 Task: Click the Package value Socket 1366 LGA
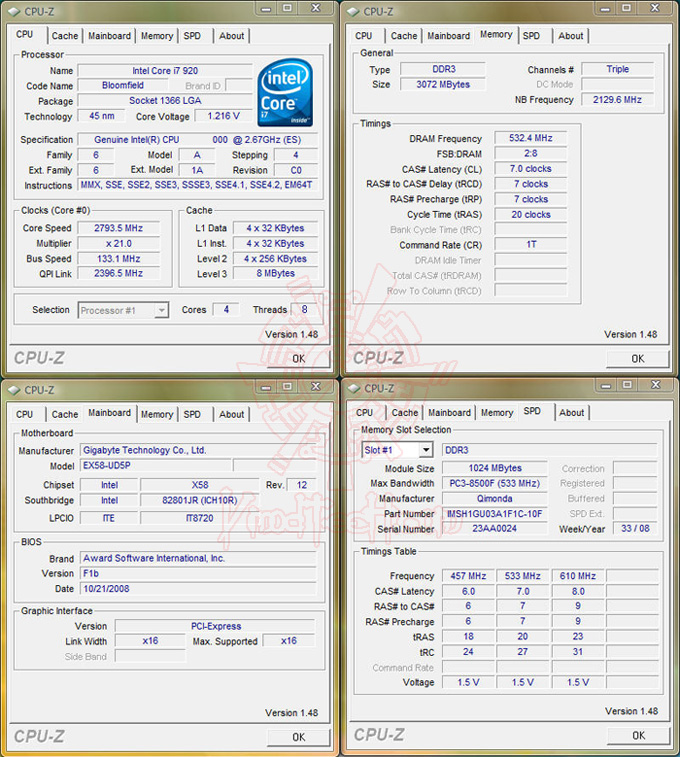165,100
